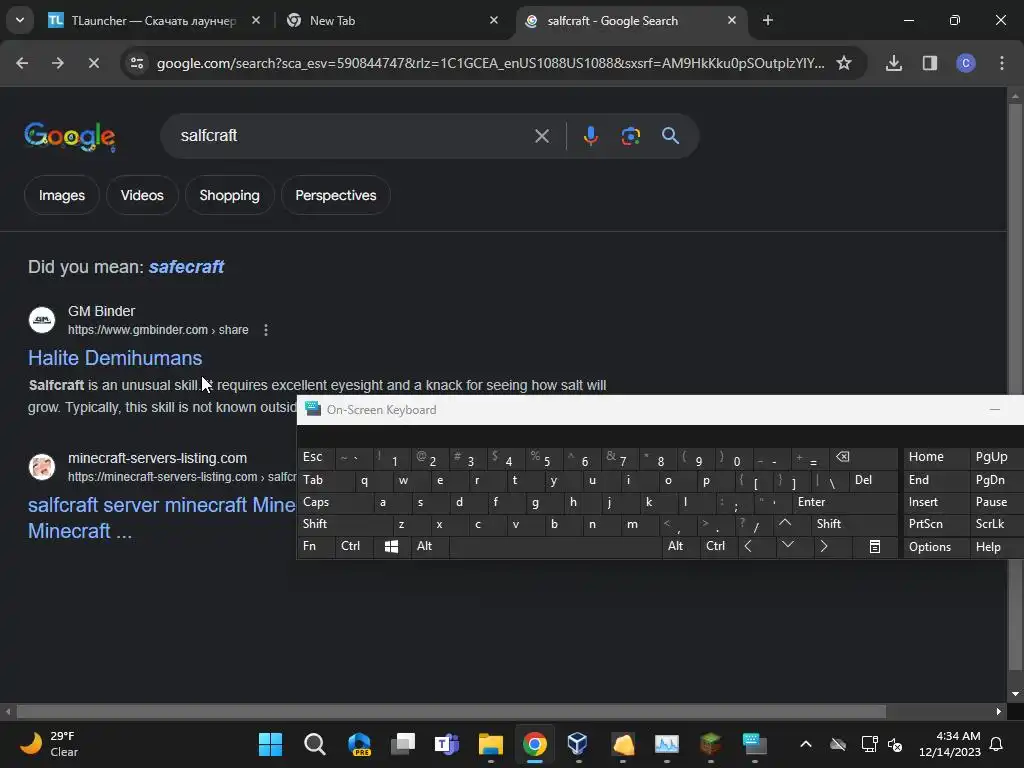The width and height of the screenshot is (1024, 768).
Task: Click the Menu key on the on-screen keyboard
Action: pyautogui.click(x=875, y=547)
